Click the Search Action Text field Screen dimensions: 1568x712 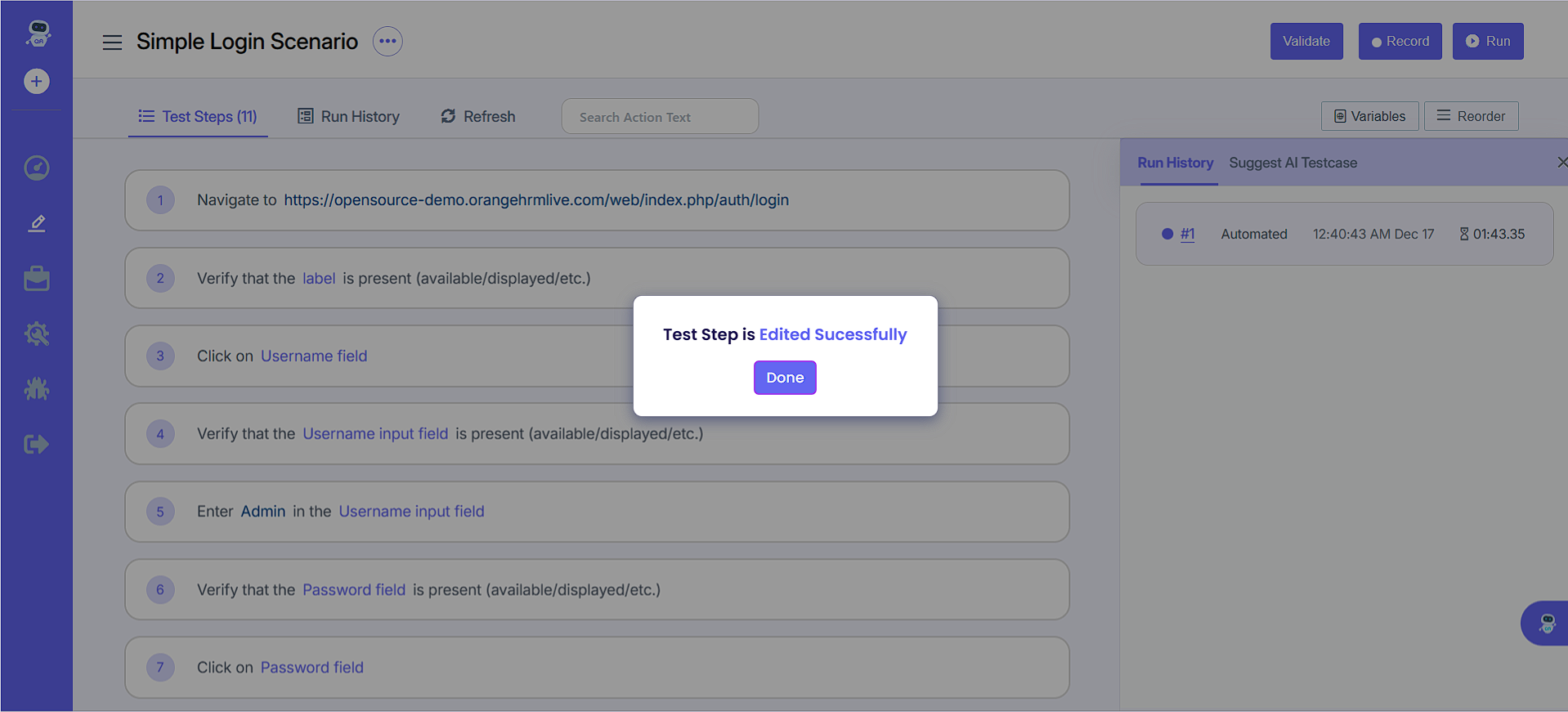tap(660, 117)
